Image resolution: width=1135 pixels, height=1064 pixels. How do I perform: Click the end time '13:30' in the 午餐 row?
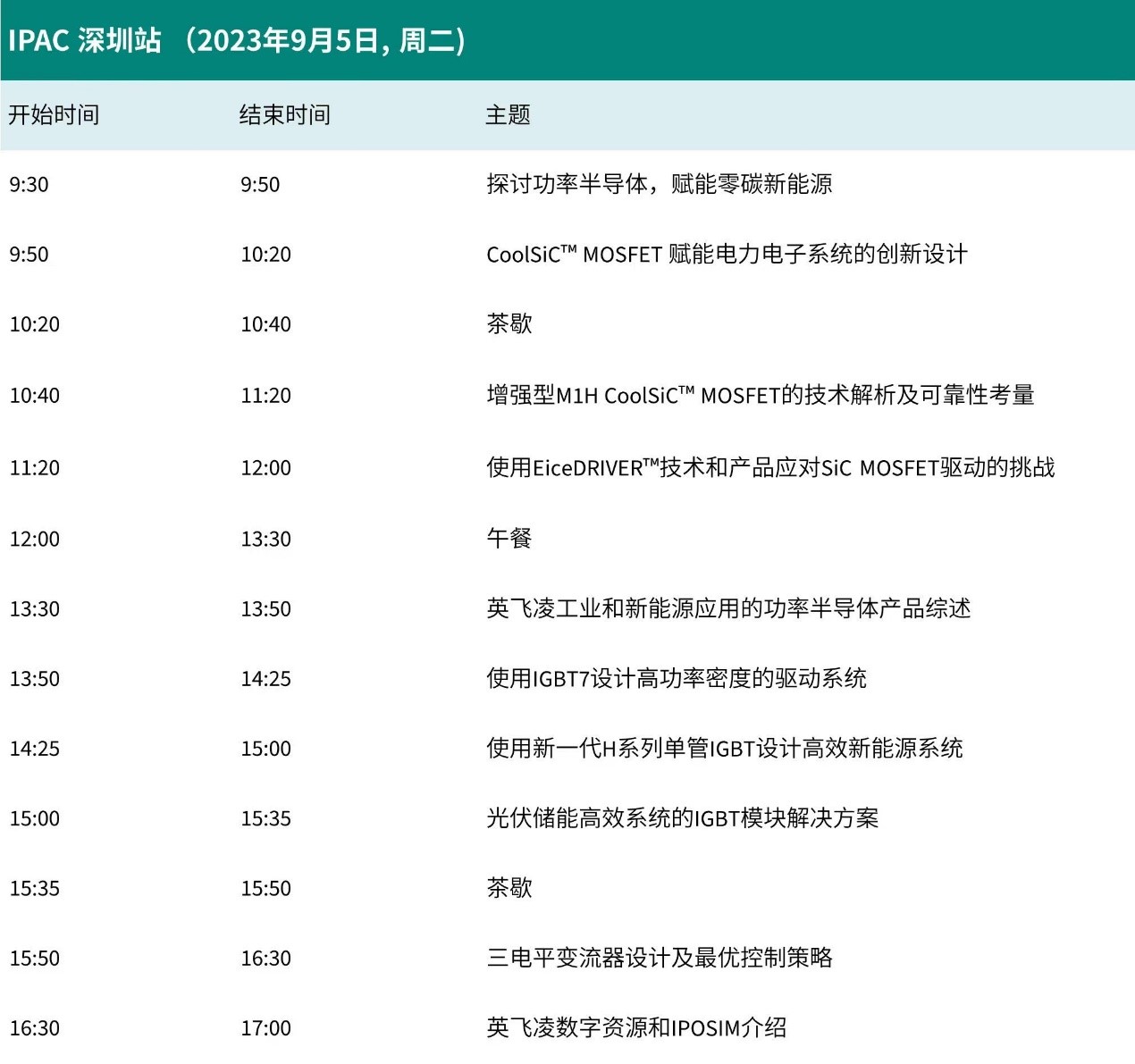coord(266,540)
